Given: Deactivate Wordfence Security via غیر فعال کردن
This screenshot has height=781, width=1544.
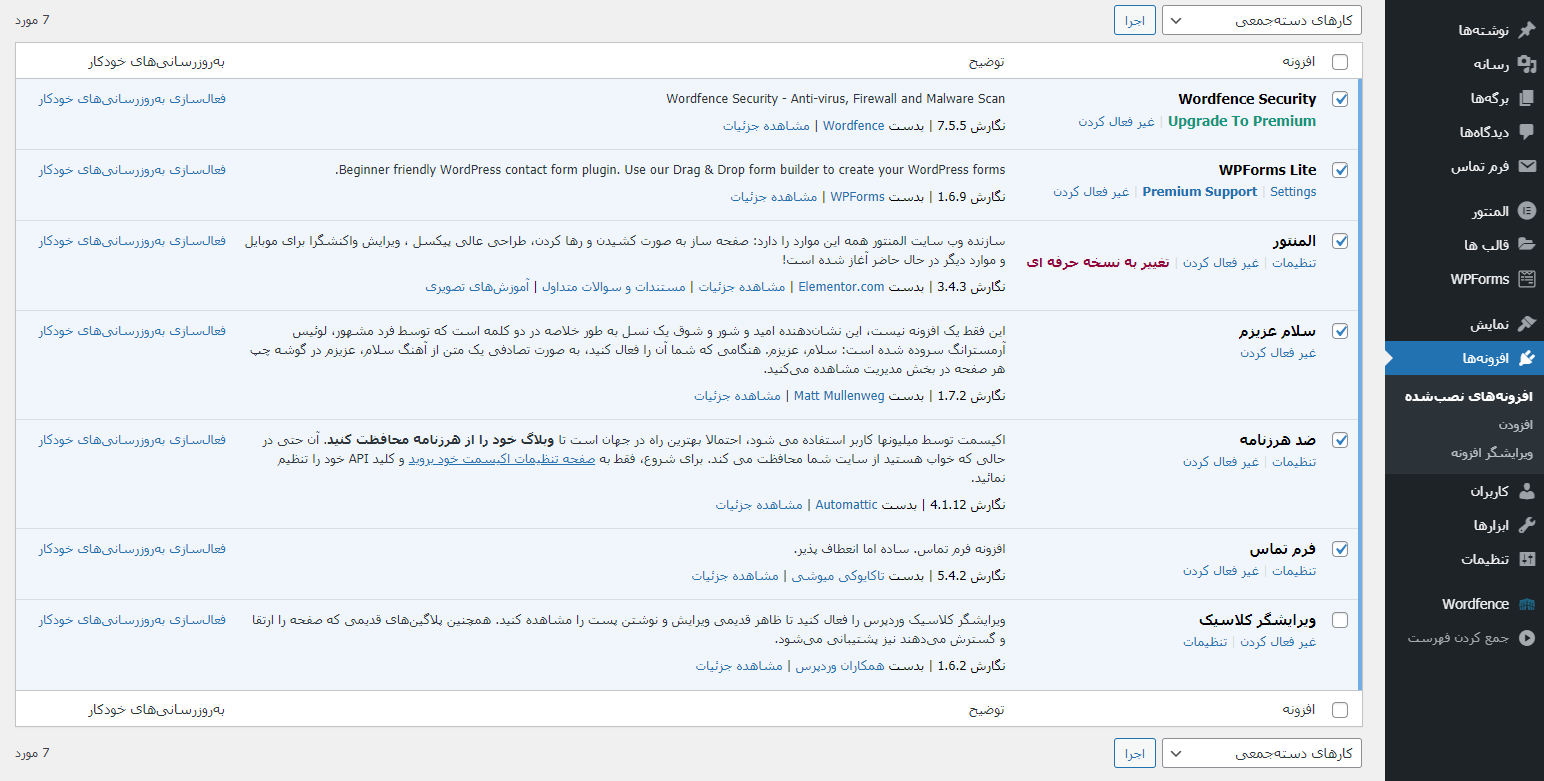Looking at the screenshot, I should (x=1116, y=121).
